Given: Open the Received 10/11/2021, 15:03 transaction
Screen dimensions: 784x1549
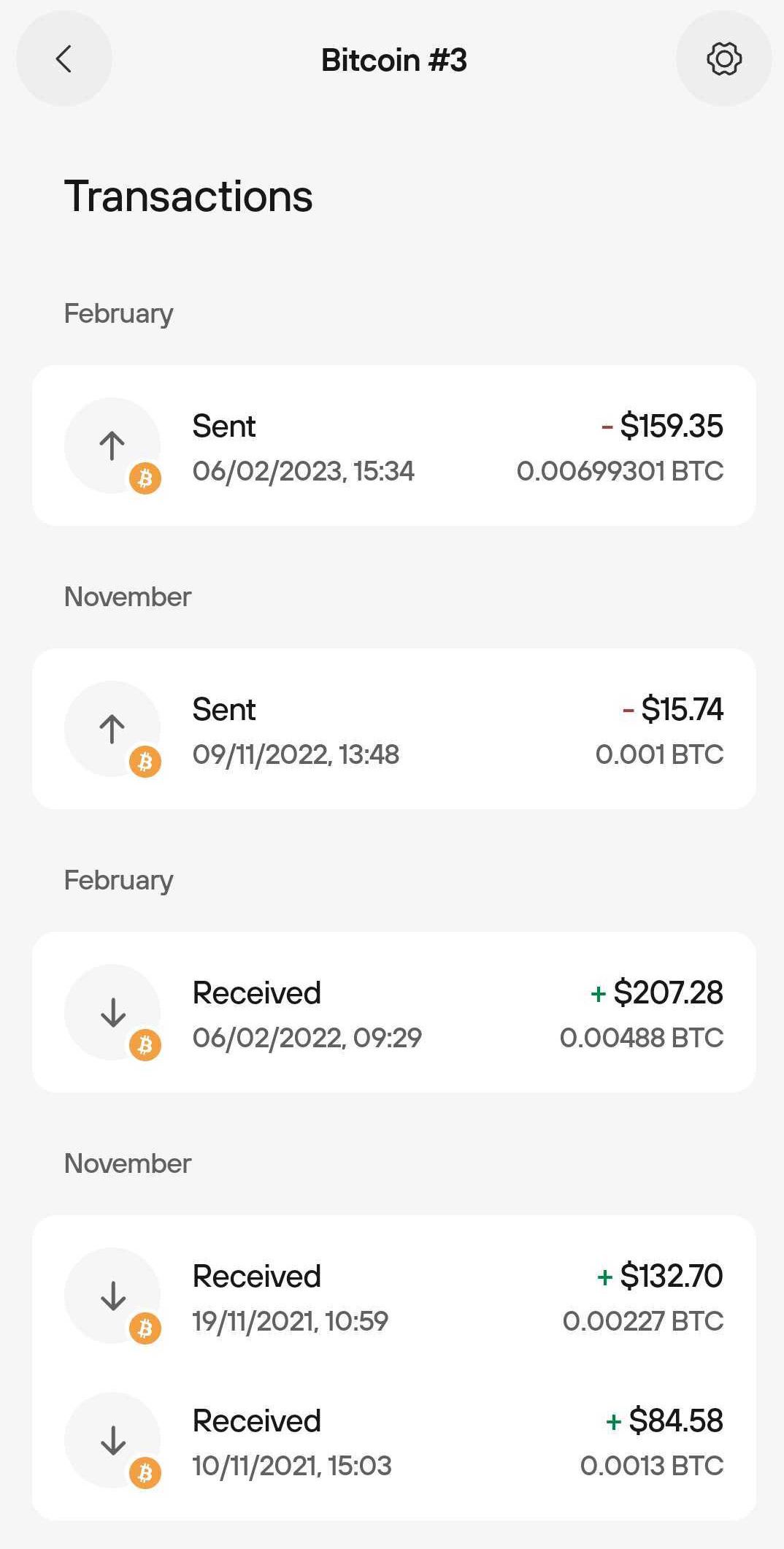Looking at the screenshot, I should click(x=394, y=1441).
